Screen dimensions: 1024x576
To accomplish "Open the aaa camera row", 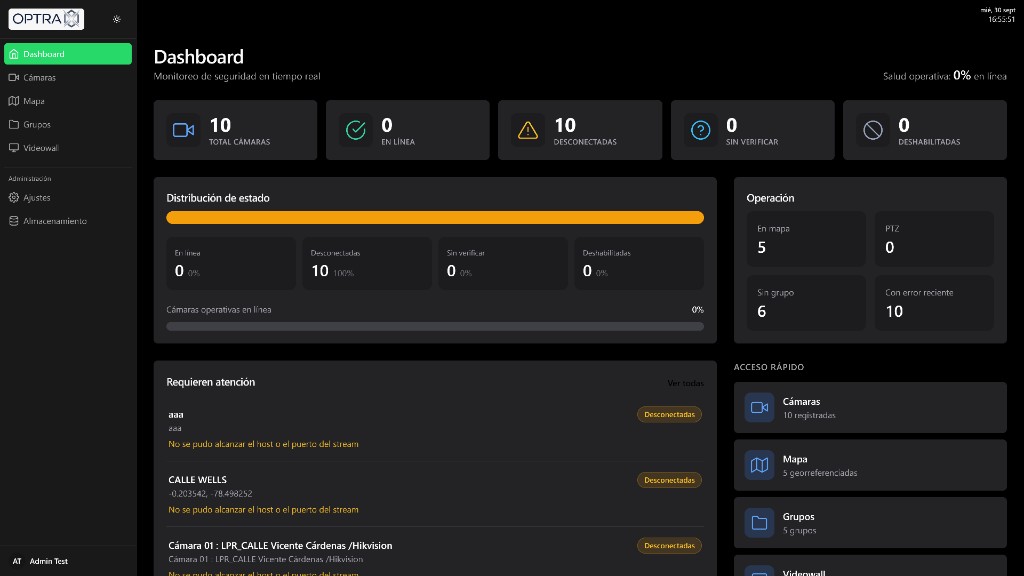I will click(x=435, y=429).
